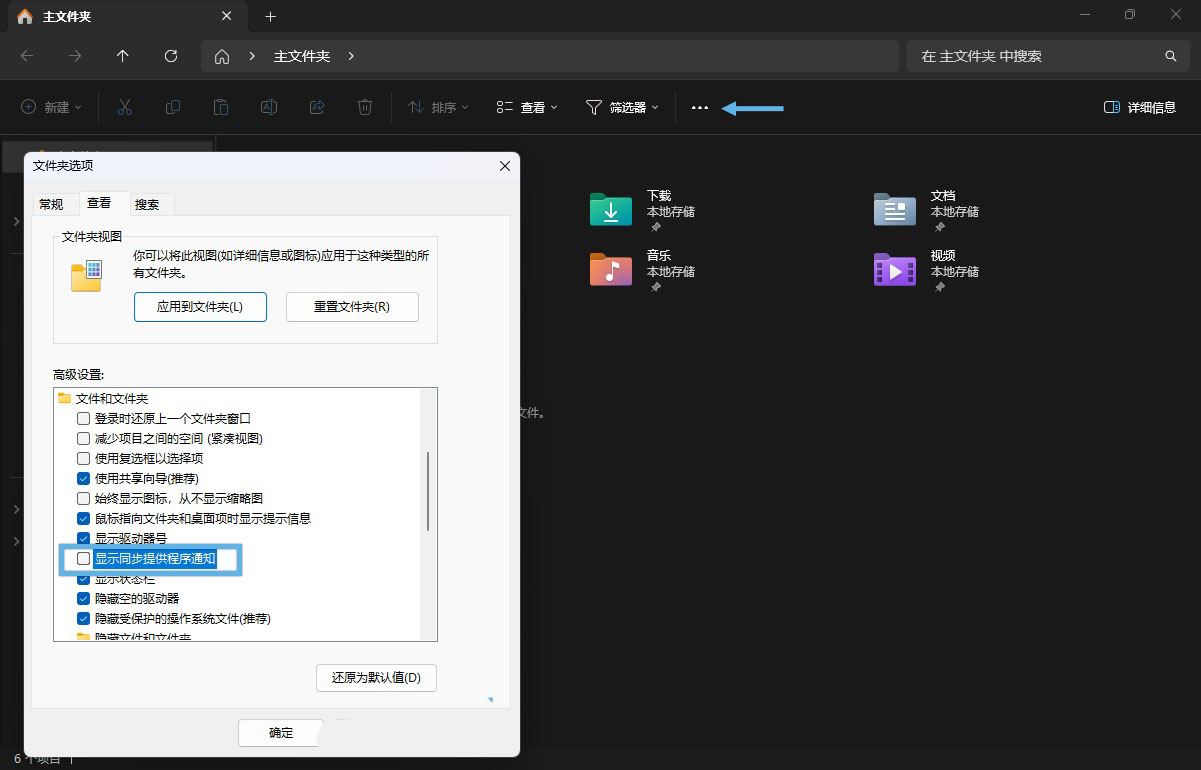
Task: Open the 下载 downloads folder
Action: 611,210
